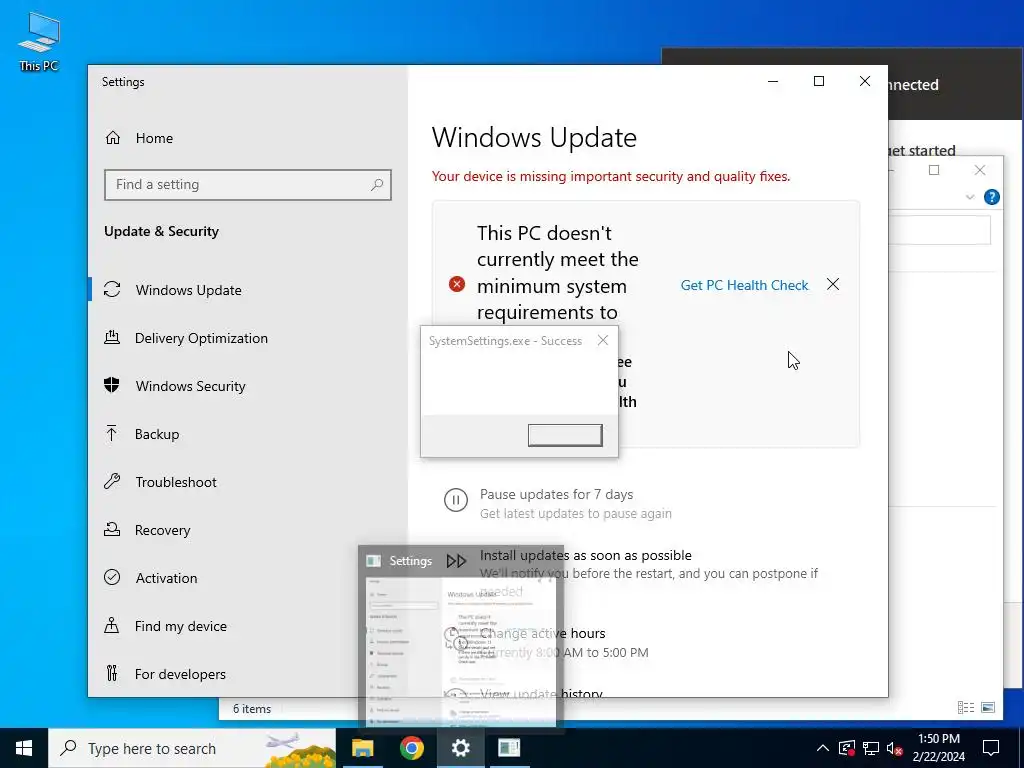Image resolution: width=1024 pixels, height=768 pixels.
Task: Click the red error icon in the notice
Action: (x=456, y=284)
